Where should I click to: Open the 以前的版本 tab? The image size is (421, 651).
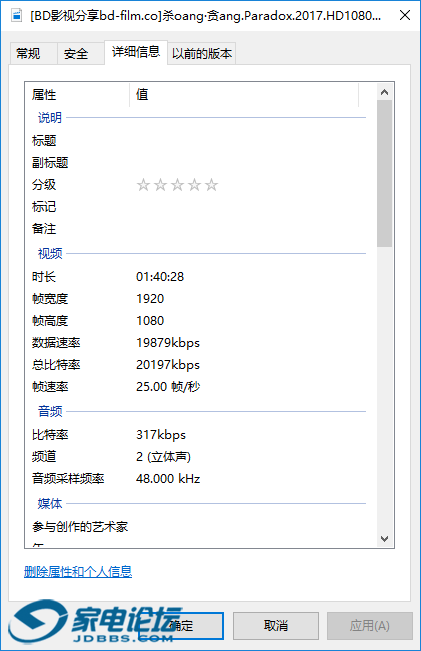(x=202, y=54)
